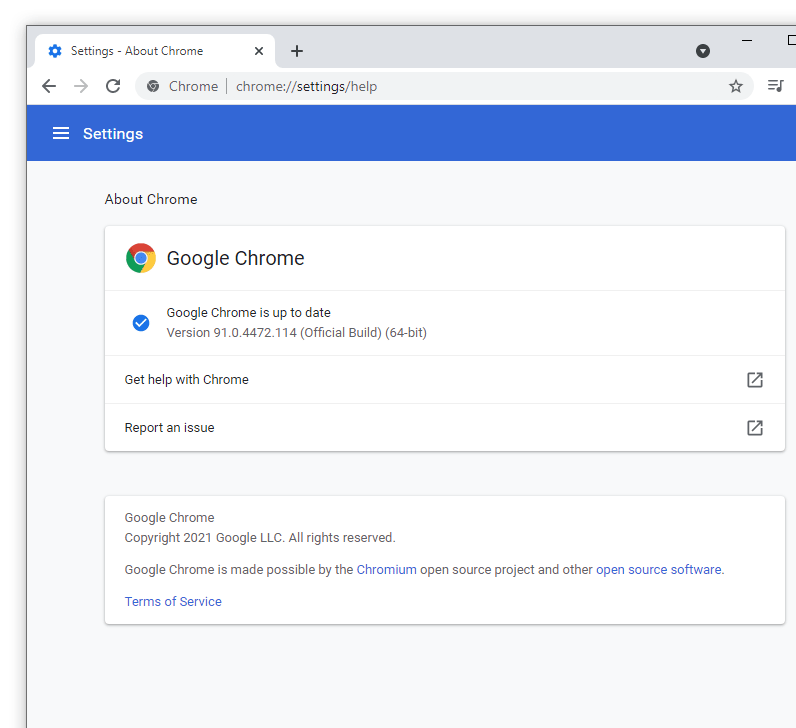
Task: Open Get help with Chrome
Action: coord(445,380)
